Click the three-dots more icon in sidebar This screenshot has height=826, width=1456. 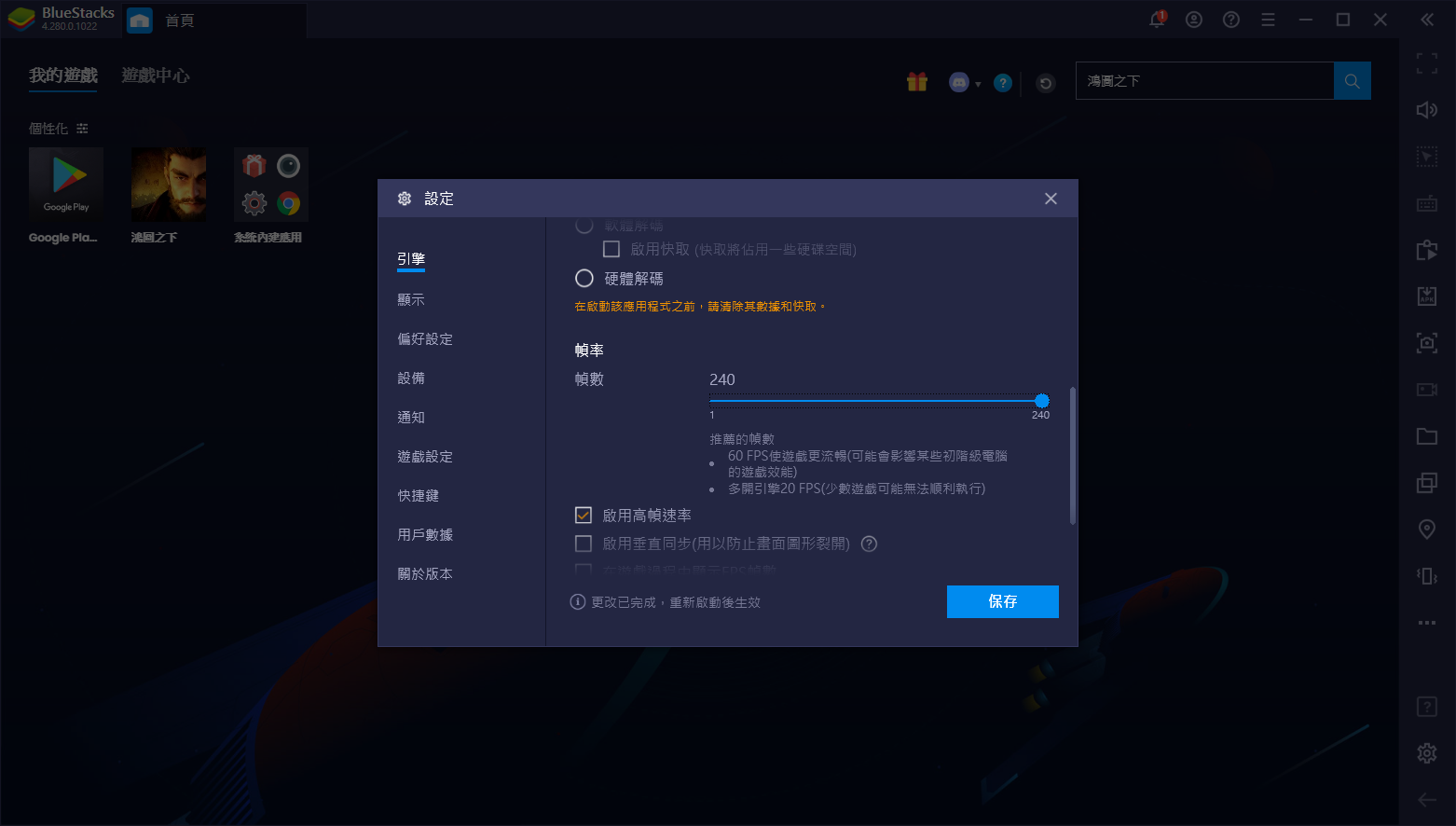point(1427,623)
